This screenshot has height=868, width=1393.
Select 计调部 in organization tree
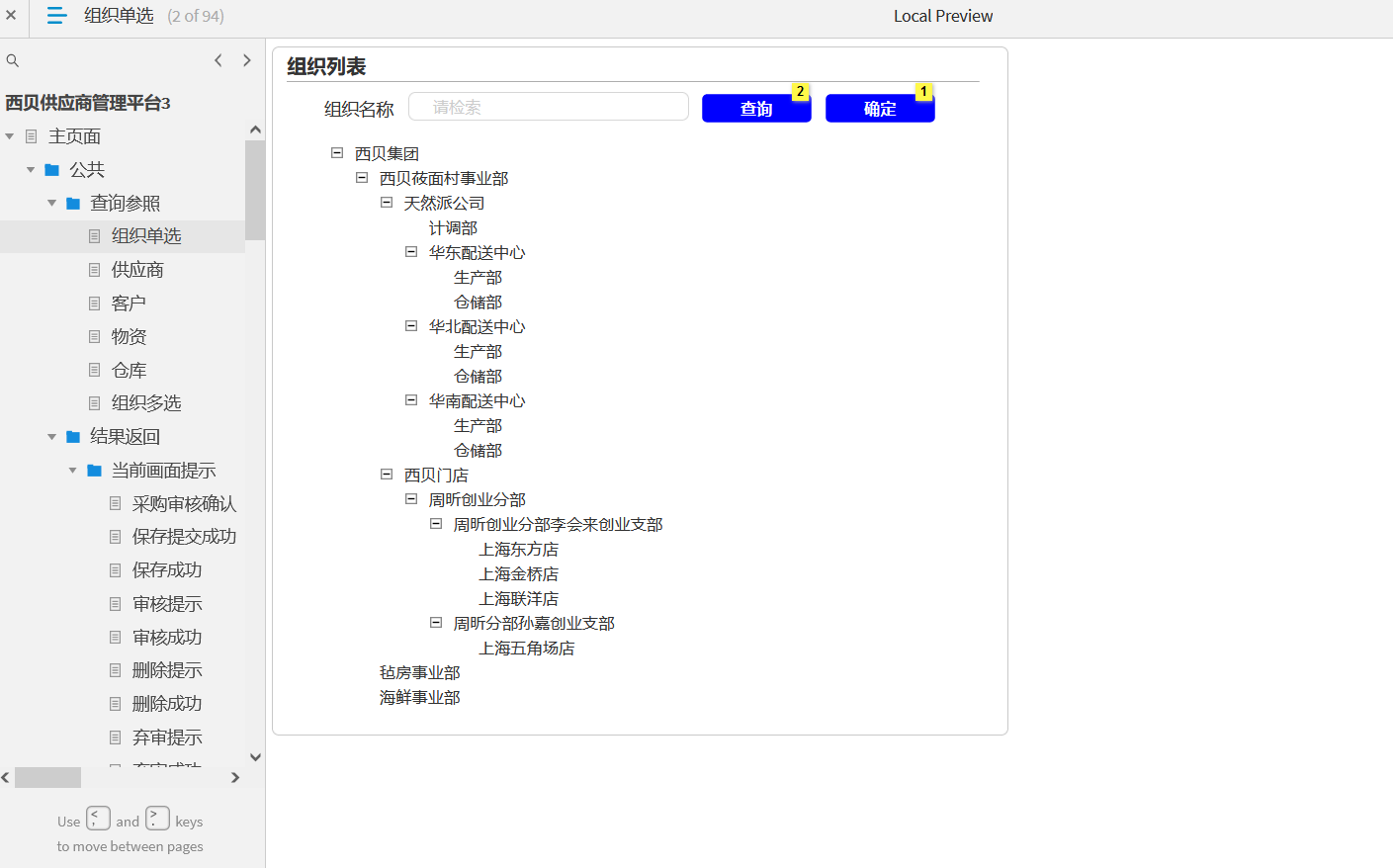pos(453,228)
